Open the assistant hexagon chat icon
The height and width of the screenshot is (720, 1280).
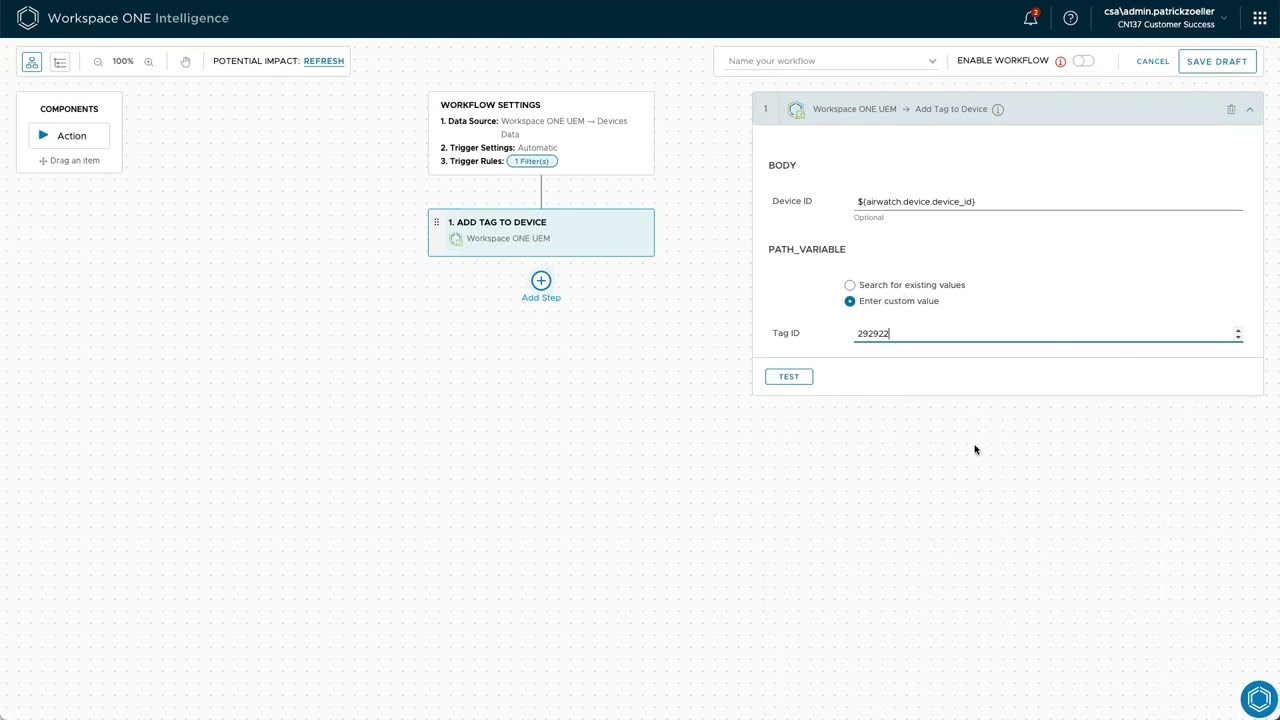(1259, 699)
